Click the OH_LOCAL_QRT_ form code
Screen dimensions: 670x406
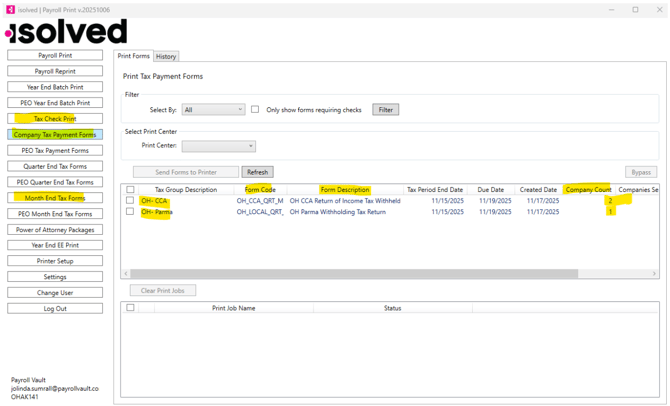pyautogui.click(x=260, y=212)
